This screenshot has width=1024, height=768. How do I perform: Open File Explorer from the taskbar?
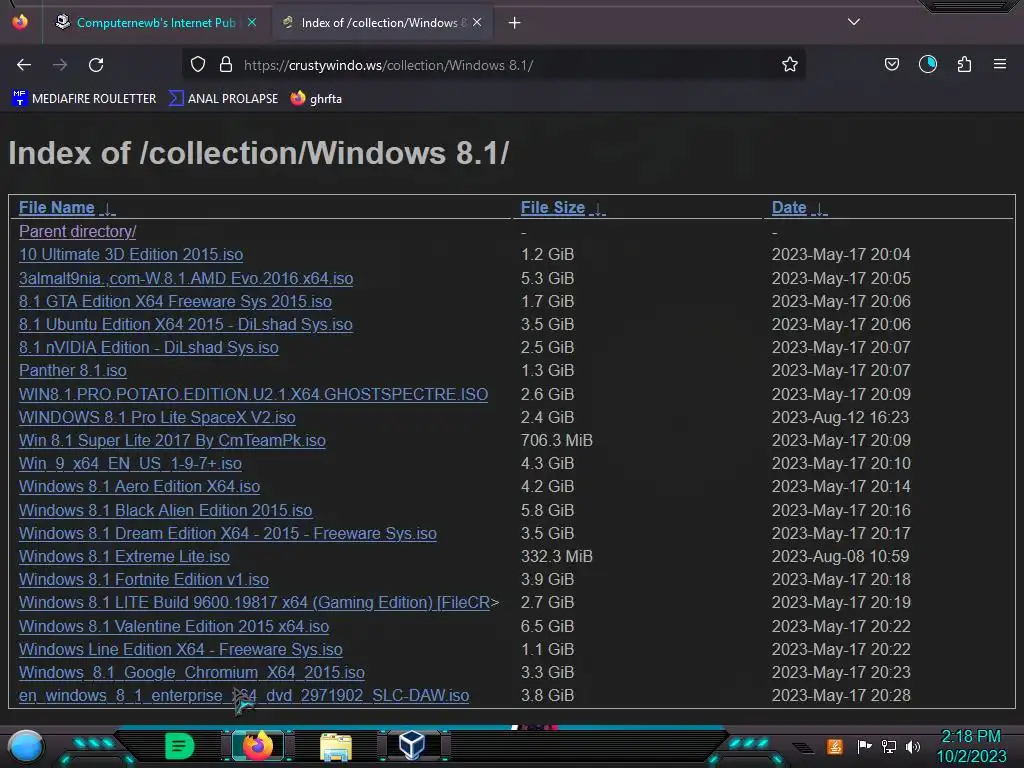[336, 746]
